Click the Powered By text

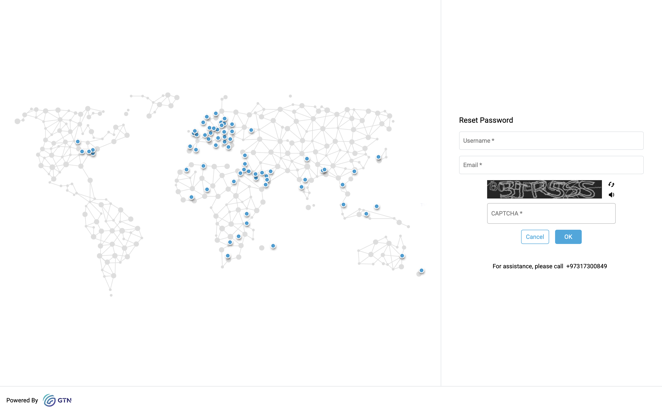tap(22, 400)
